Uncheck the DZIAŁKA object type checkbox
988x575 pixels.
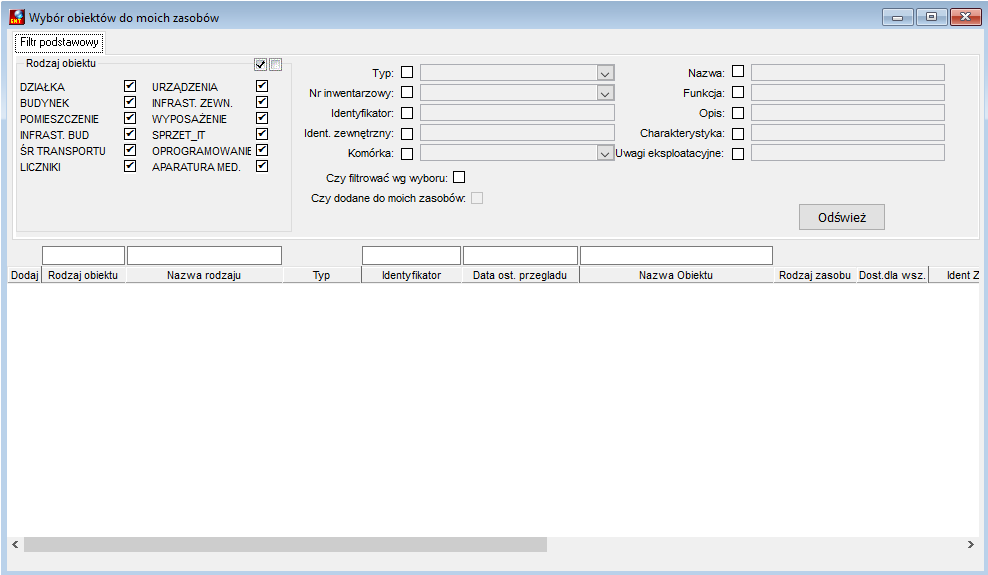130,86
